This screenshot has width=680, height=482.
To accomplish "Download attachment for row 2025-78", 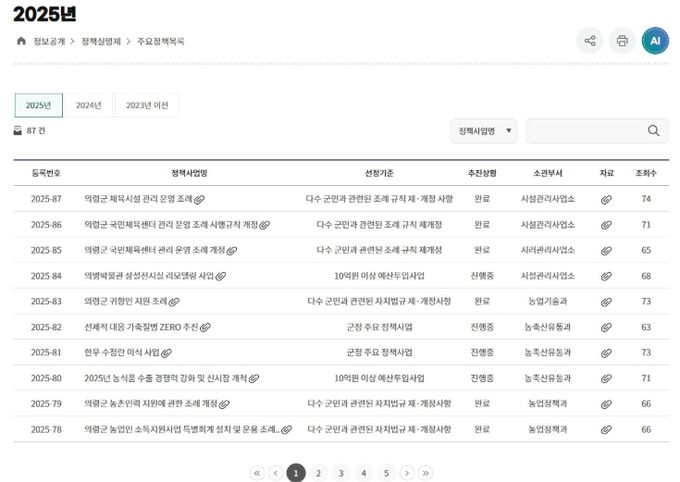I will click(x=606, y=429).
